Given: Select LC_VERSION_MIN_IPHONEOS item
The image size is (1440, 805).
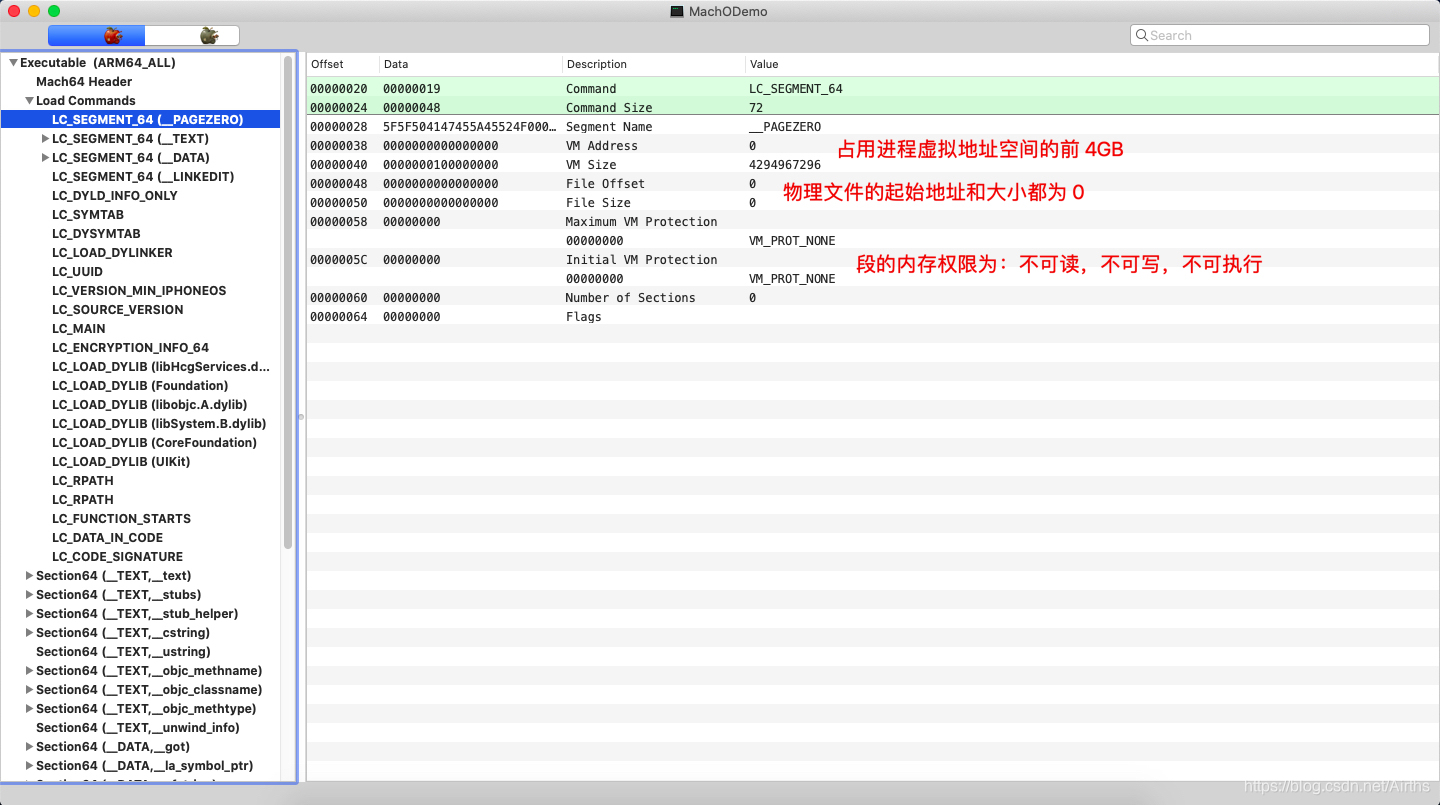Looking at the screenshot, I should point(139,290).
